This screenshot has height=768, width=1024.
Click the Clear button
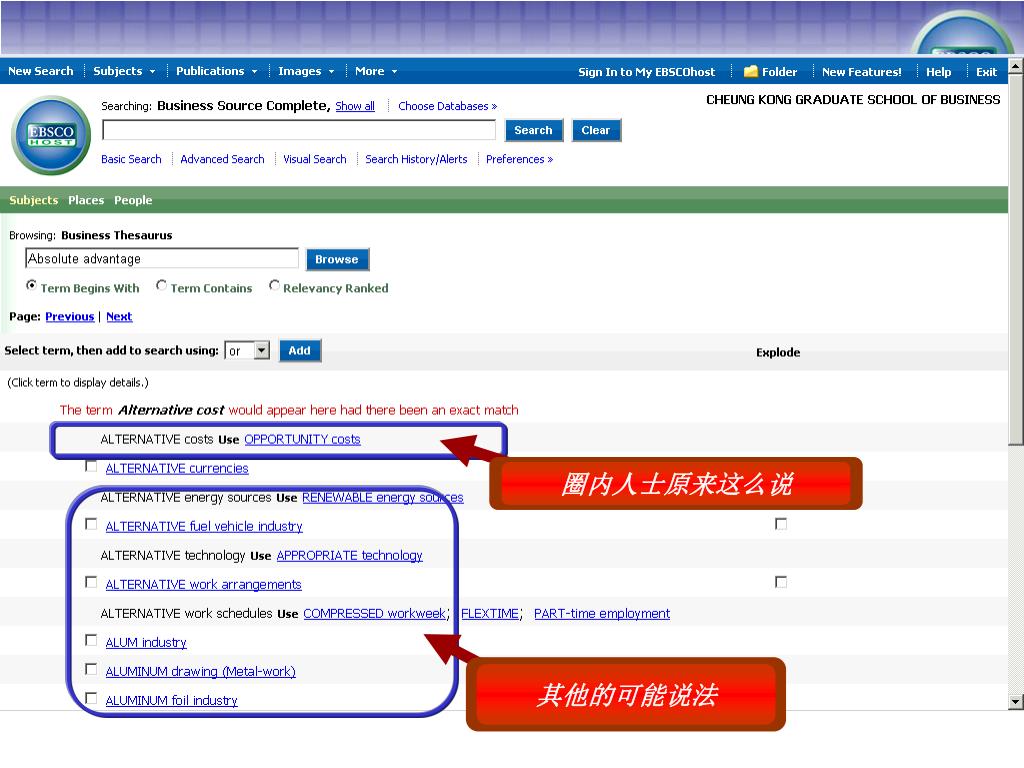tap(596, 130)
